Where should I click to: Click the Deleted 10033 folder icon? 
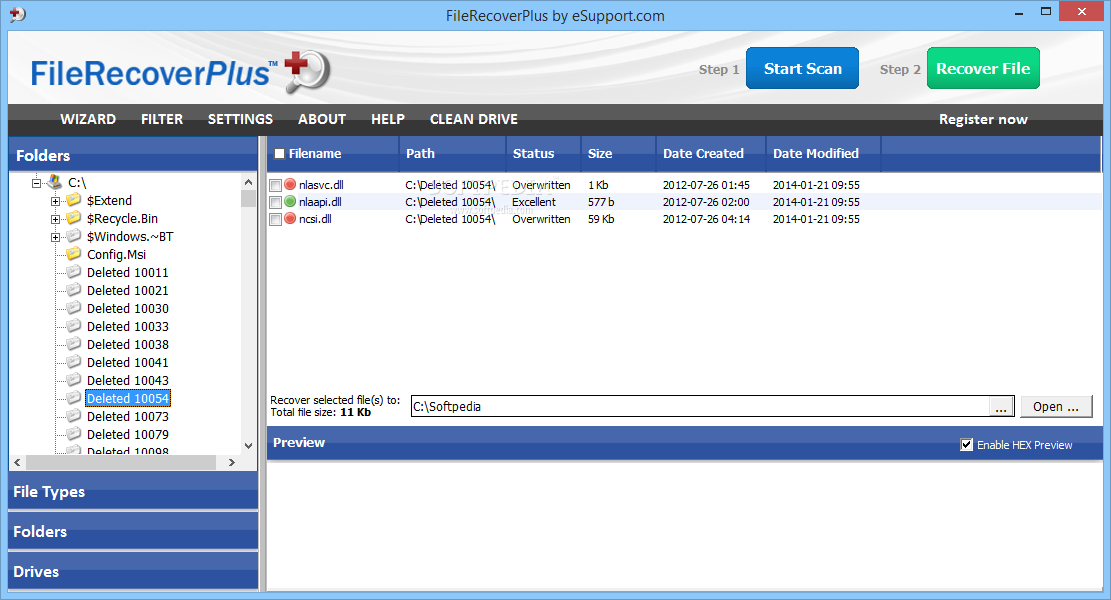pos(74,326)
